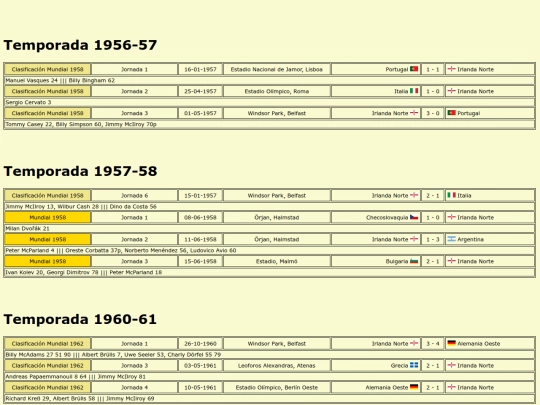Click scorers line starting 'Andreas Papaemmanouil'
The width and height of the screenshot is (540, 405).
[x=270, y=376]
